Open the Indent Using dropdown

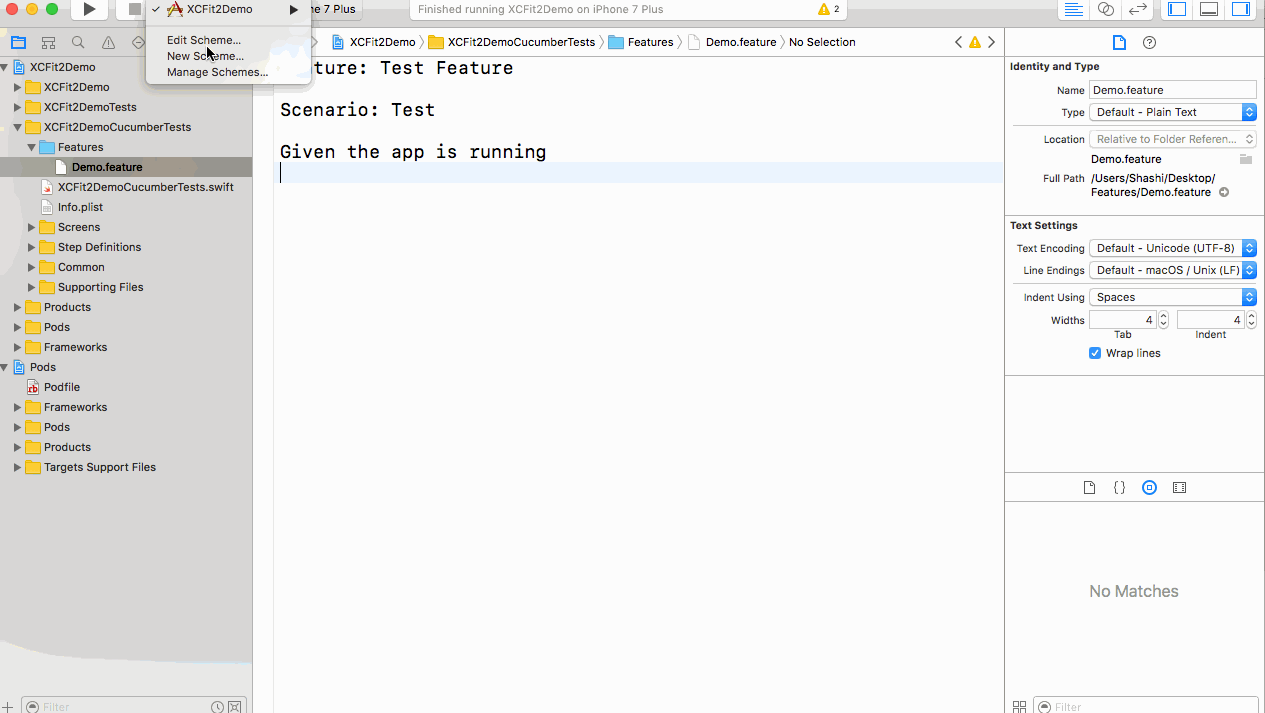[x=1173, y=297]
